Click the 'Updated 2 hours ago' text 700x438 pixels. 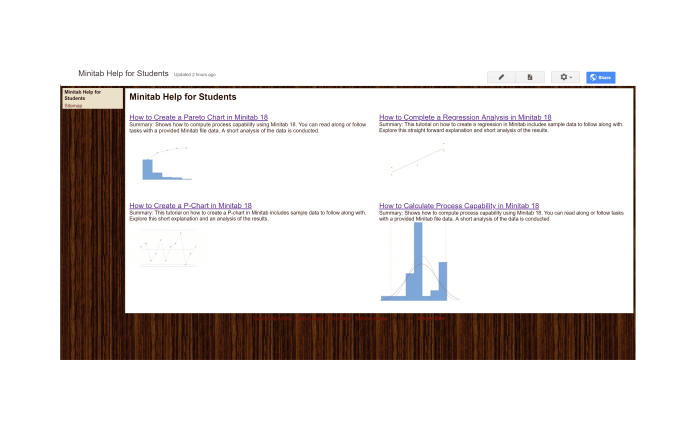195,75
